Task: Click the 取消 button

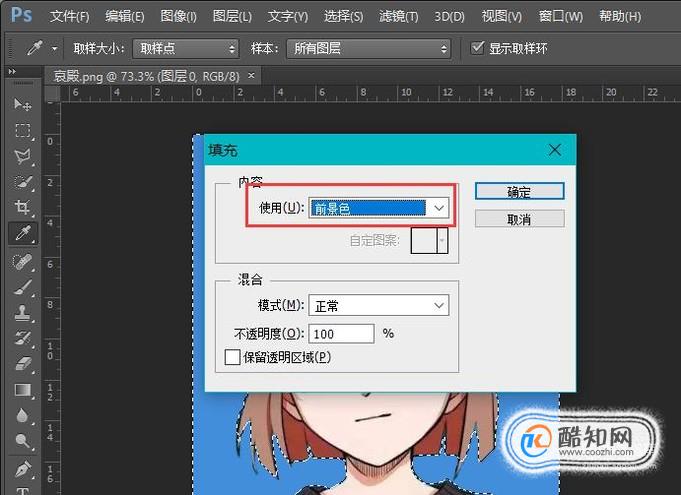Action: pyautogui.click(x=519, y=219)
